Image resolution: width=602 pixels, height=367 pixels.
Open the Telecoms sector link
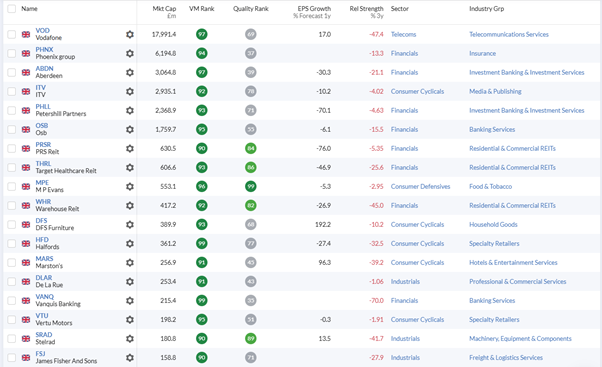(x=403, y=34)
